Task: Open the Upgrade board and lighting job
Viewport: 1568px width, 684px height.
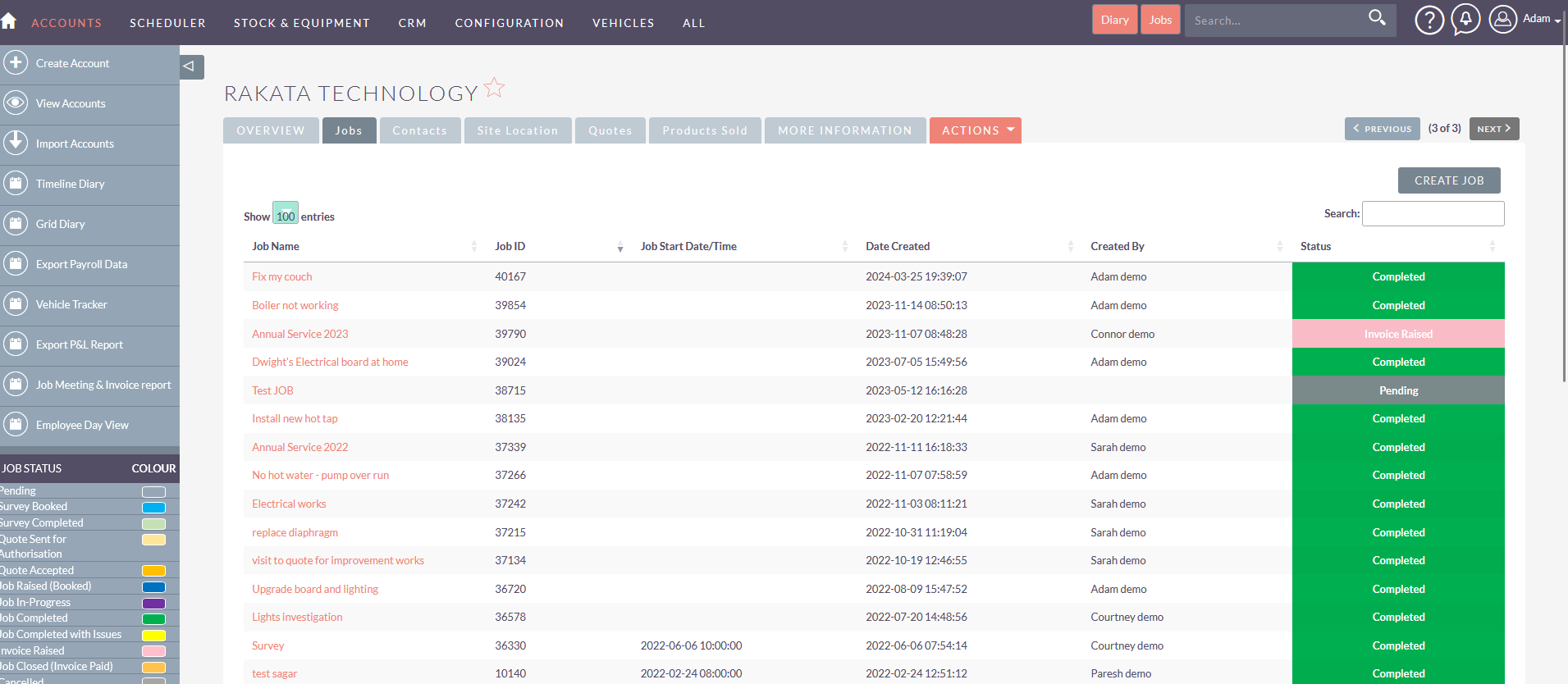Action: point(315,589)
